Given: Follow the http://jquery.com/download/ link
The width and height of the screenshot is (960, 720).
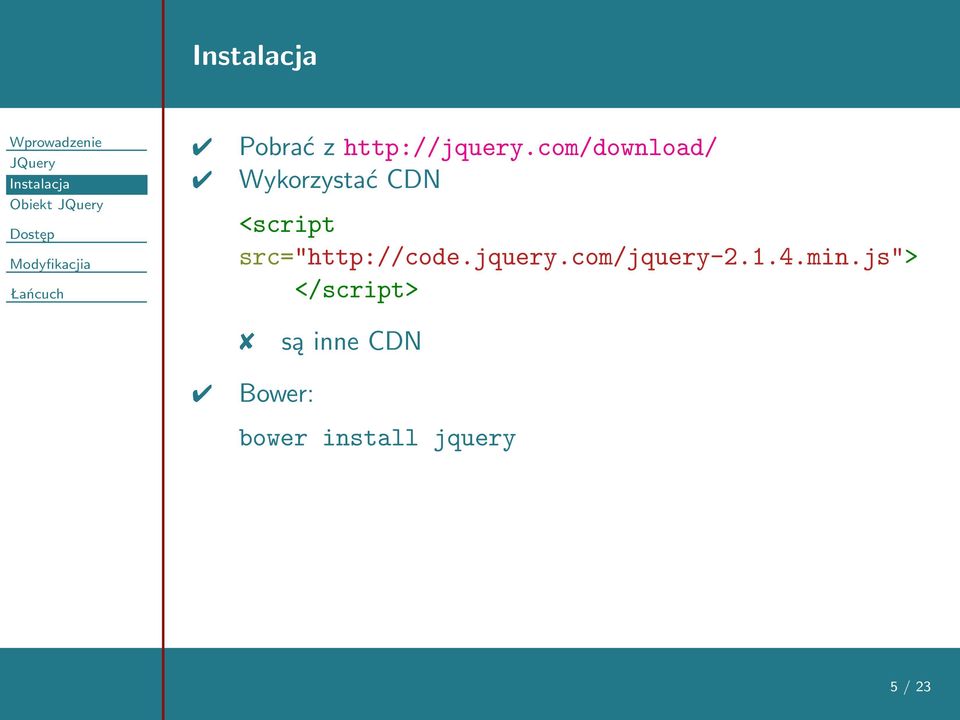Looking at the screenshot, I should (530, 148).
